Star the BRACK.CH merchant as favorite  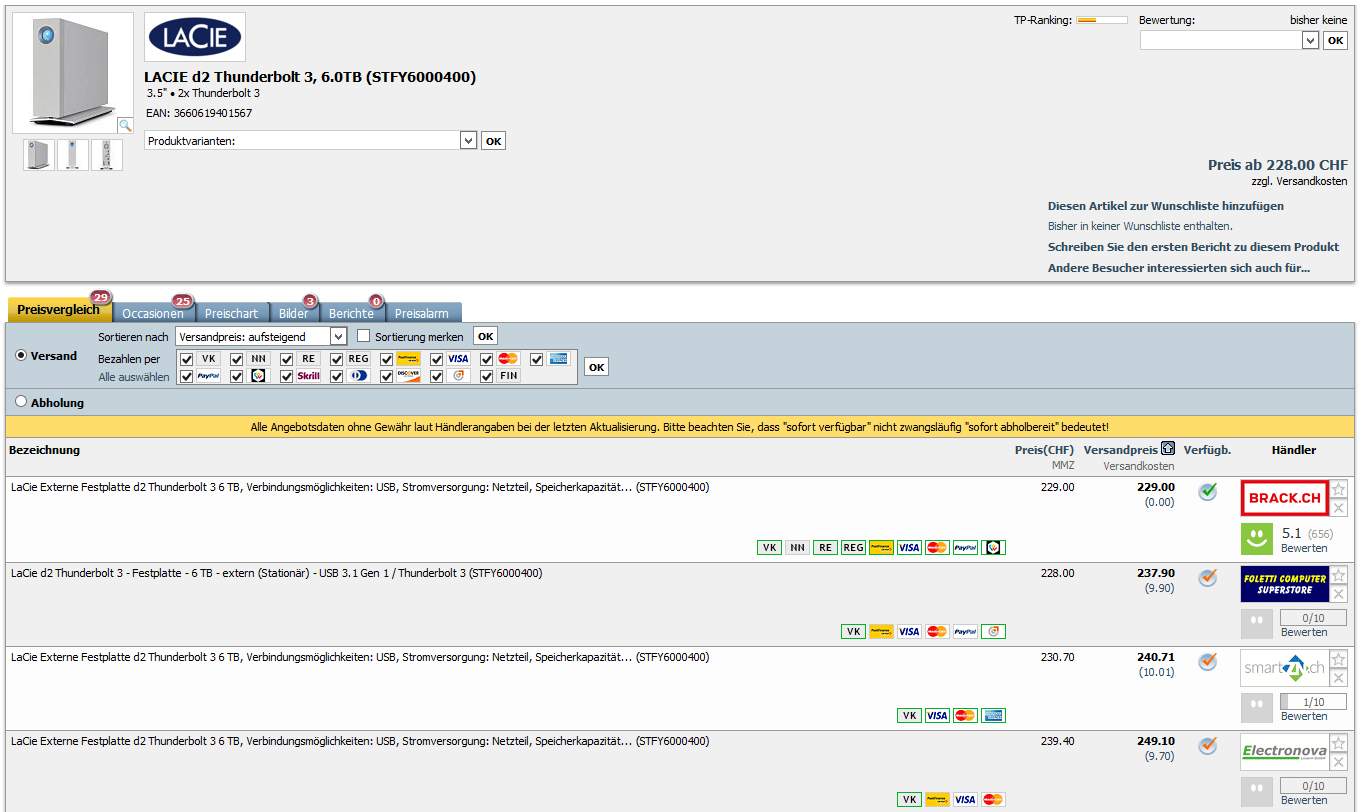point(1339,489)
